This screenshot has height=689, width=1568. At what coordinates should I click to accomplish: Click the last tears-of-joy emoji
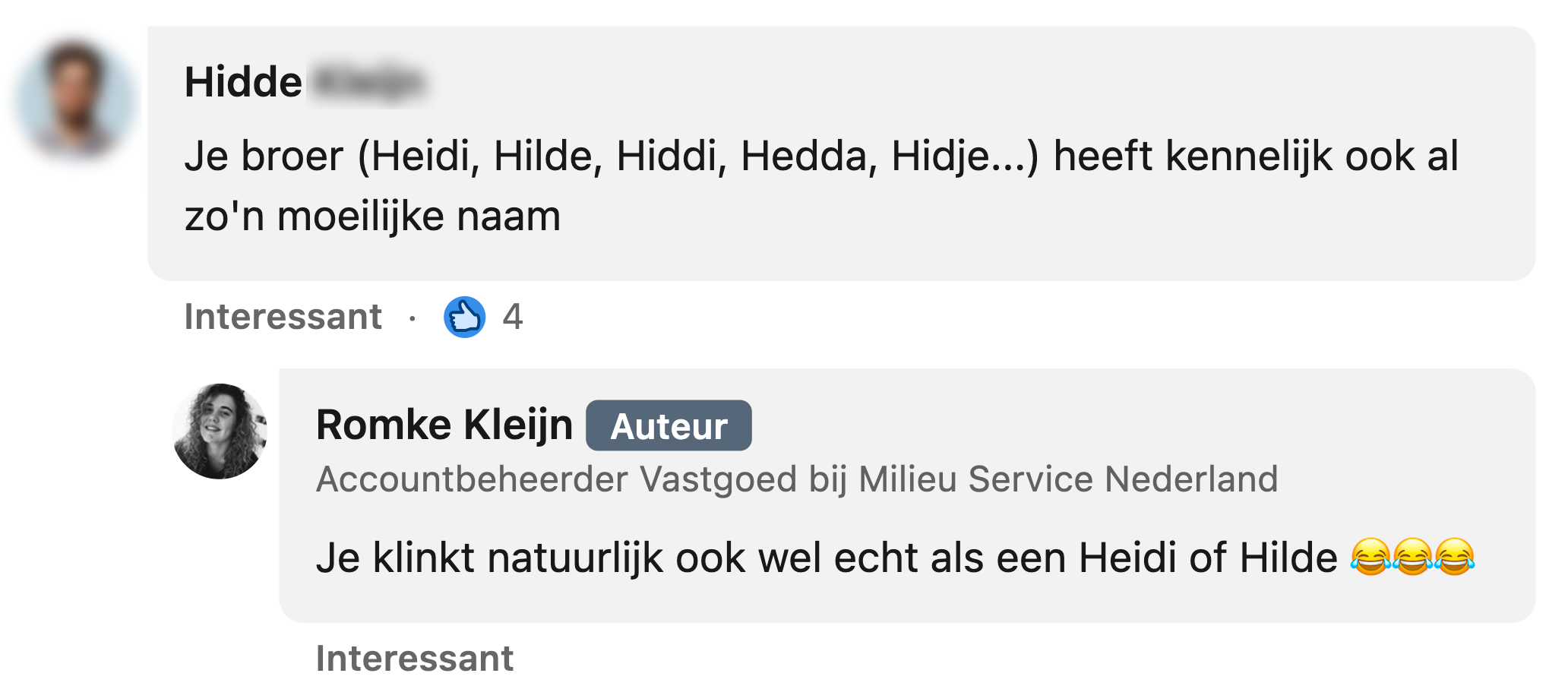point(1455,558)
